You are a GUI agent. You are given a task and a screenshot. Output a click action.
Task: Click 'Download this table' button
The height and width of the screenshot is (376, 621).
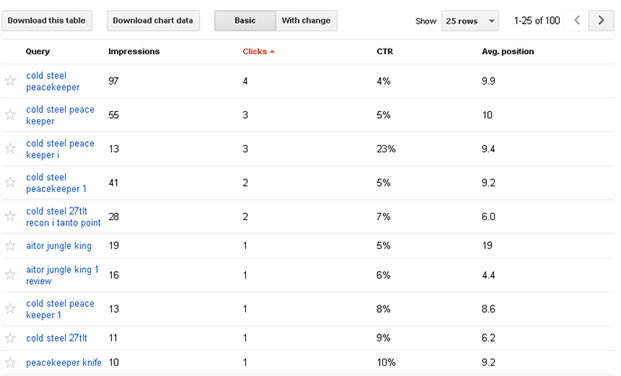pos(47,21)
